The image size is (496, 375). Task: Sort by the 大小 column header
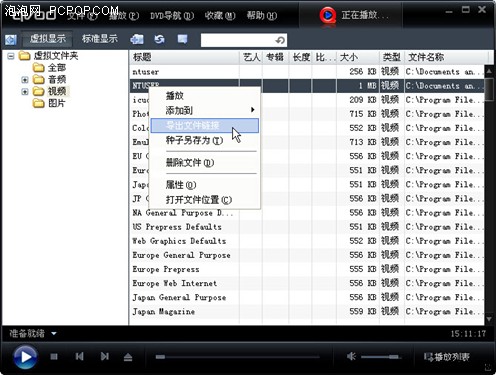[358, 57]
